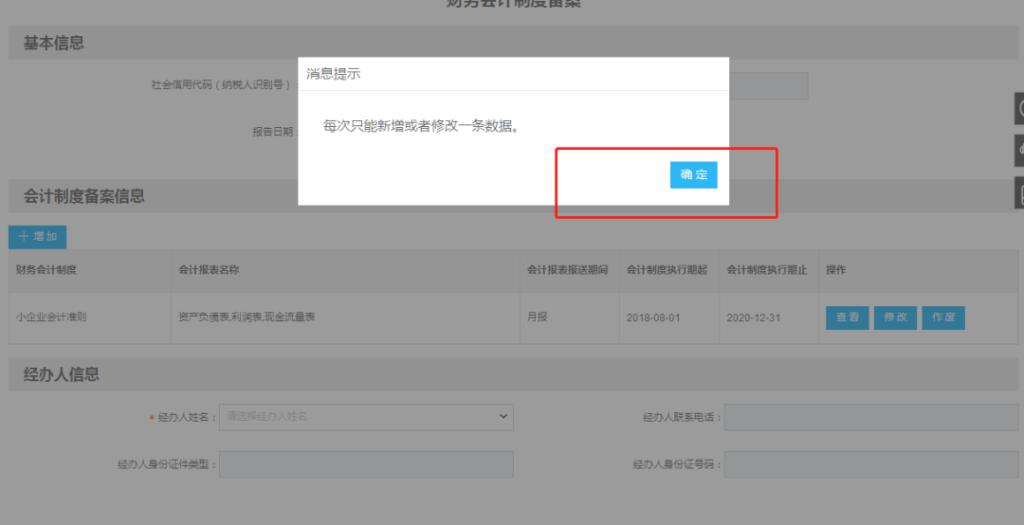Click the 会计报表名称 column header
The image size is (1024, 525).
208,270
